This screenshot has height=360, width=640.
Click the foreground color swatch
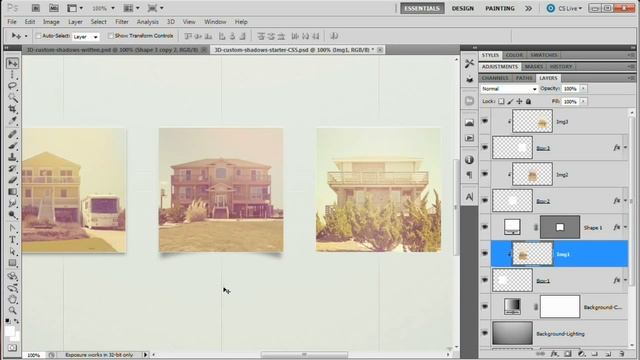point(9,331)
